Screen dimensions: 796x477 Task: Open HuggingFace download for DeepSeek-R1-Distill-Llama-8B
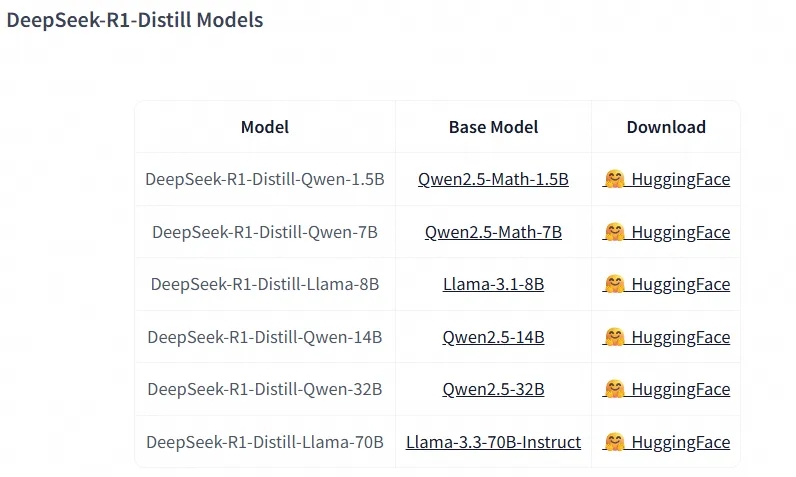pyautogui.click(x=666, y=284)
